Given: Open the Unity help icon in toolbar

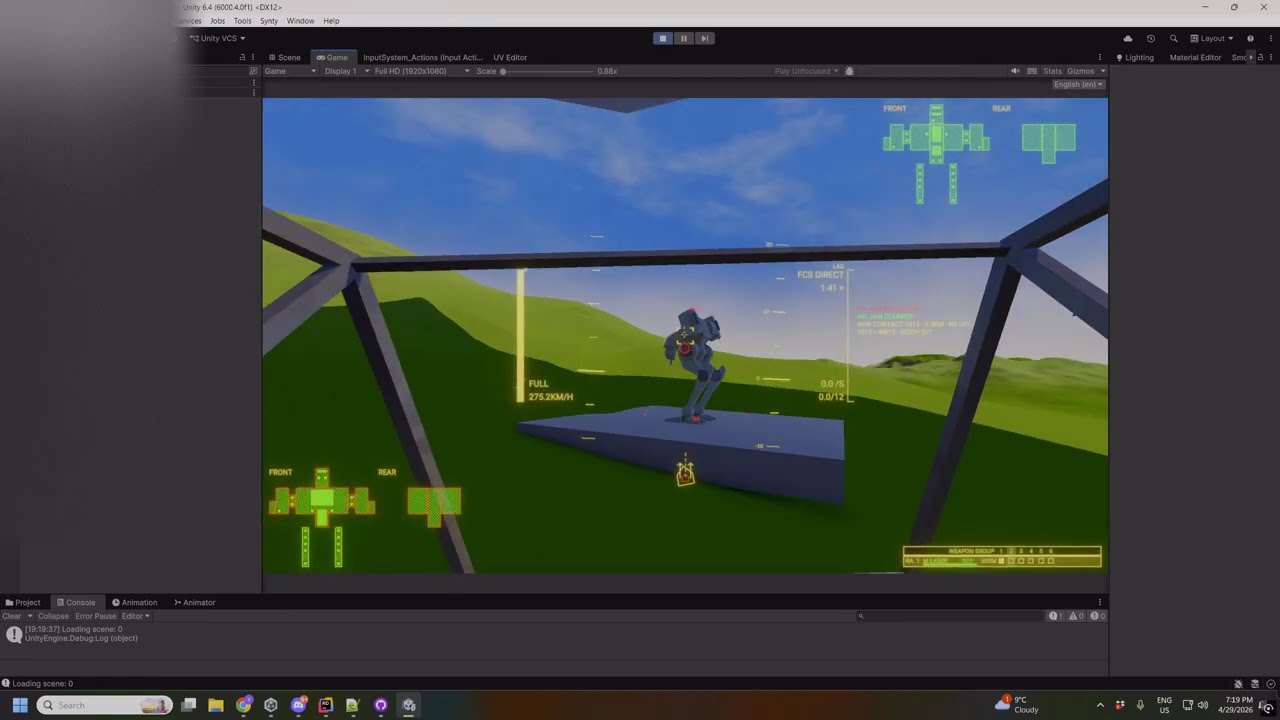Looking at the screenshot, I should 1250,38.
